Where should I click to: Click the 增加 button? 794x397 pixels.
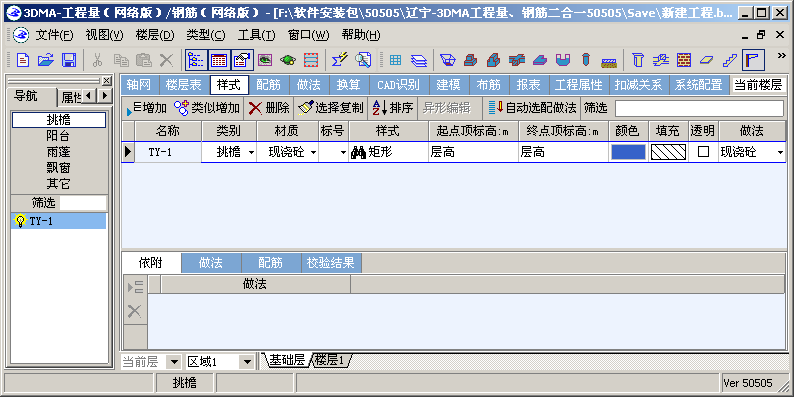146,108
